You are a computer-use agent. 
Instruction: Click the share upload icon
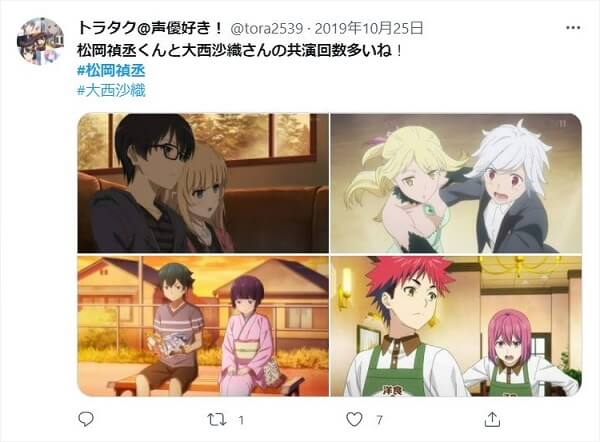click(492, 419)
